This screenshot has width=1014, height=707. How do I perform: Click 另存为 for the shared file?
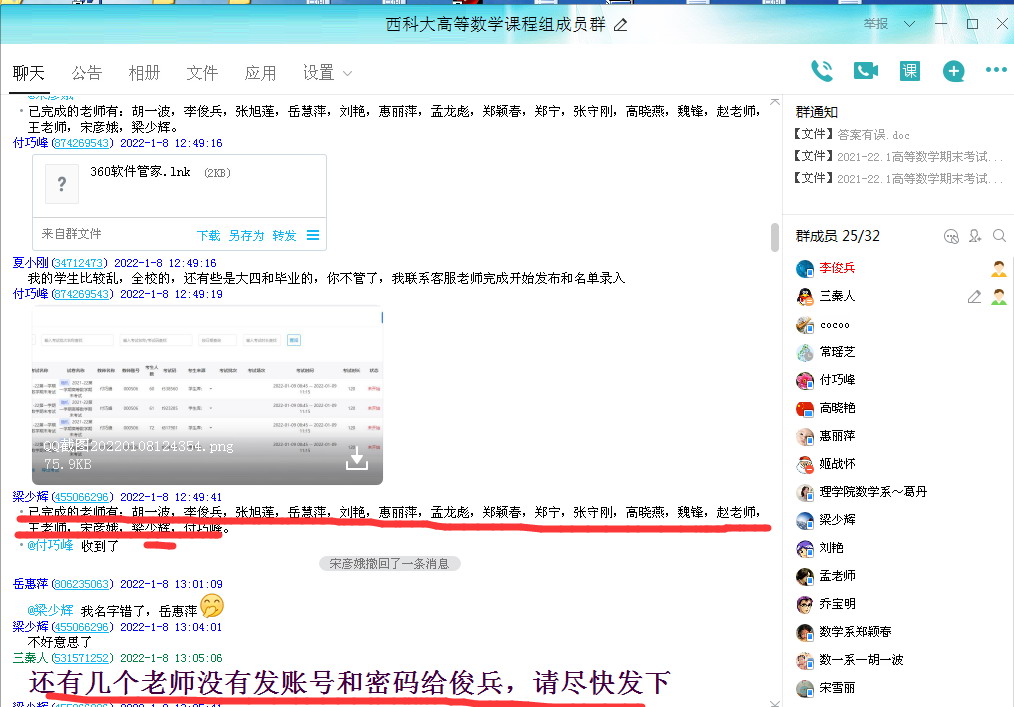click(x=246, y=235)
